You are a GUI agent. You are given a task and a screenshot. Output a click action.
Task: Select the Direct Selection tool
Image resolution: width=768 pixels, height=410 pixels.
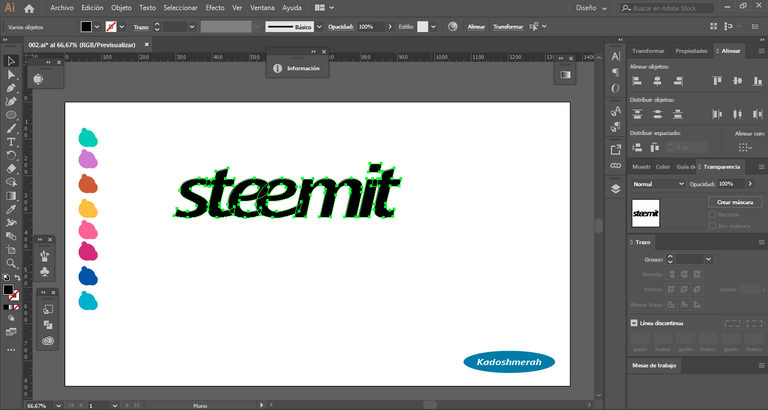pyautogui.click(x=11, y=75)
